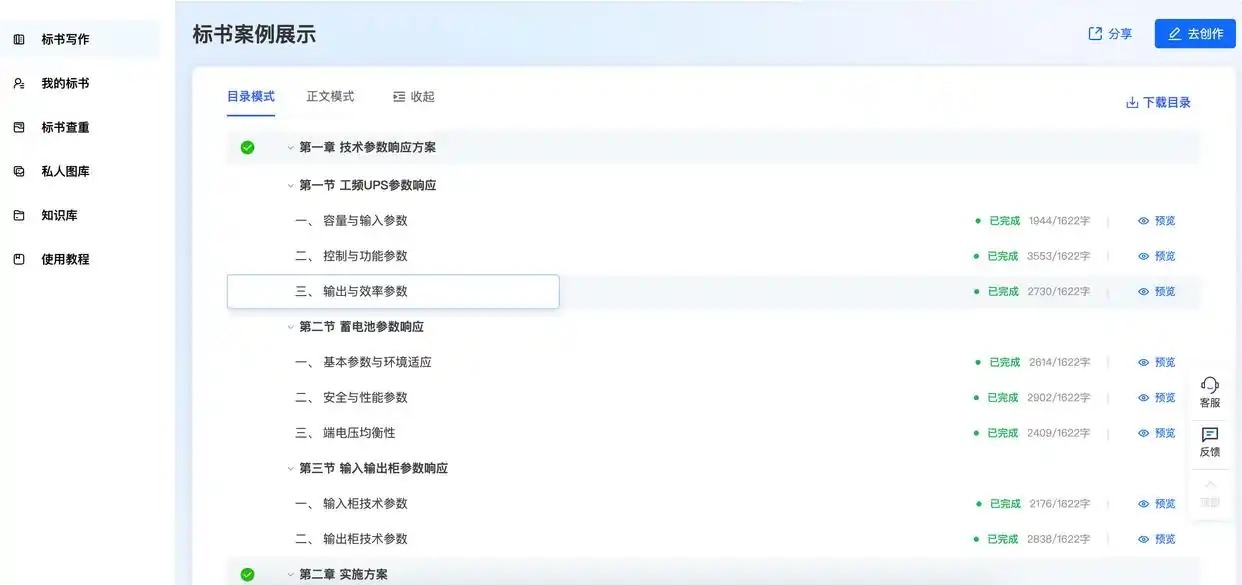
Task: Click the 去创作 button
Action: (1194, 33)
